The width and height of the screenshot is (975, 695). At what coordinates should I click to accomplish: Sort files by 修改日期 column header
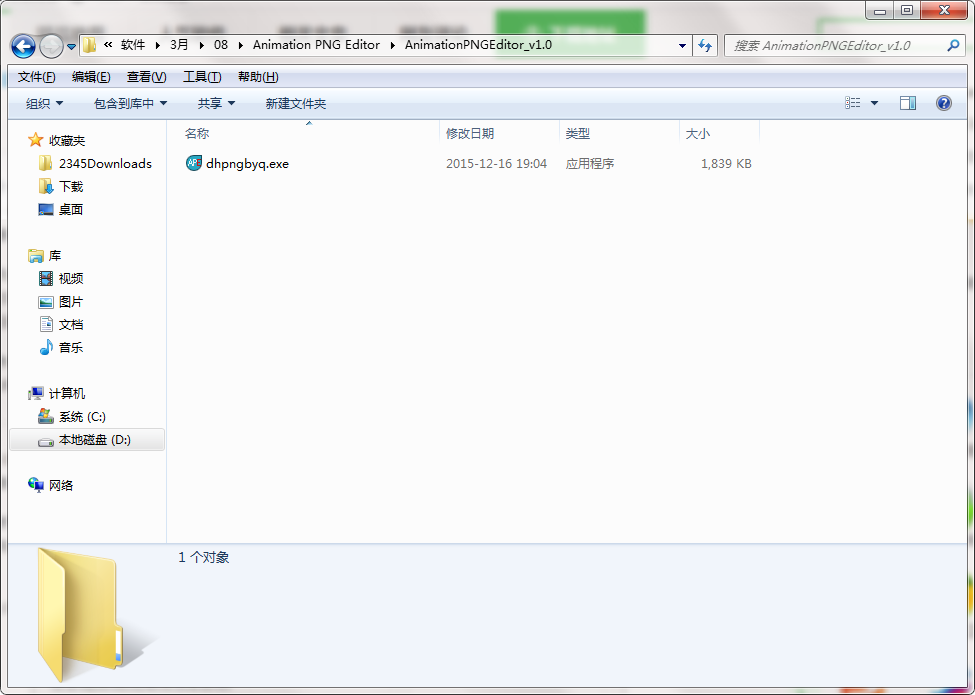[x=470, y=134]
